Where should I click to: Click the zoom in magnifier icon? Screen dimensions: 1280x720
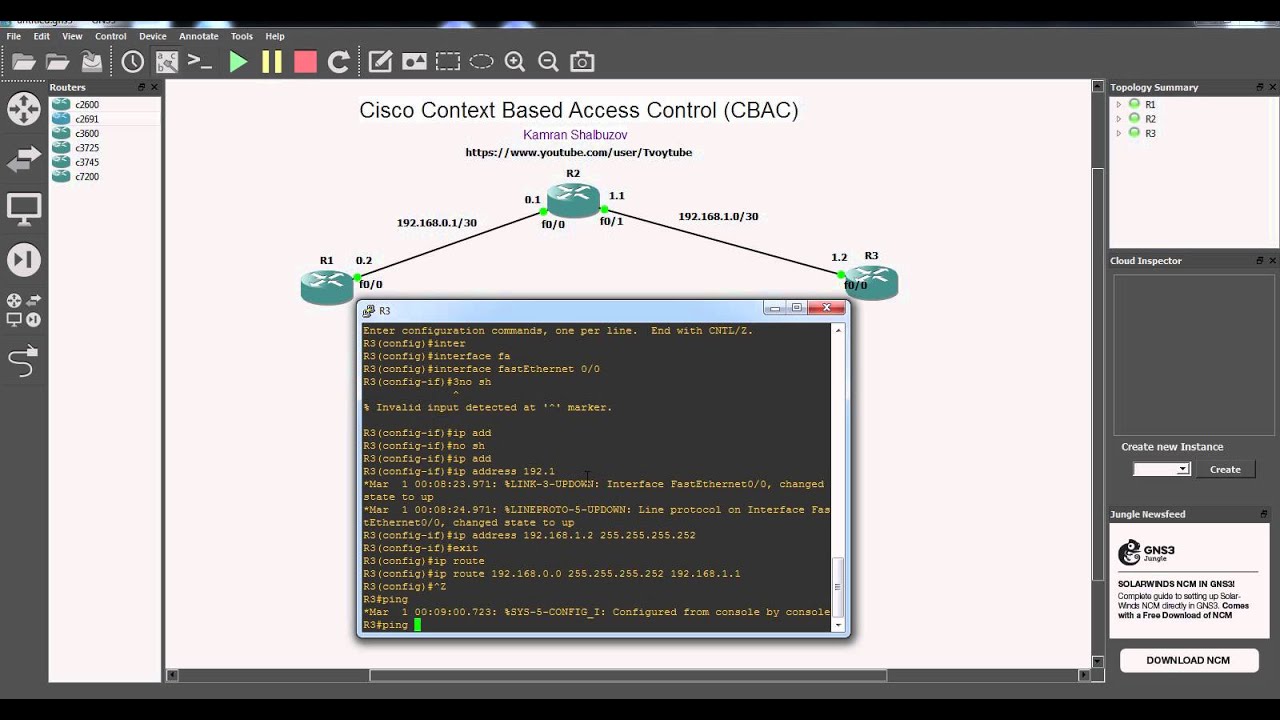coord(515,62)
